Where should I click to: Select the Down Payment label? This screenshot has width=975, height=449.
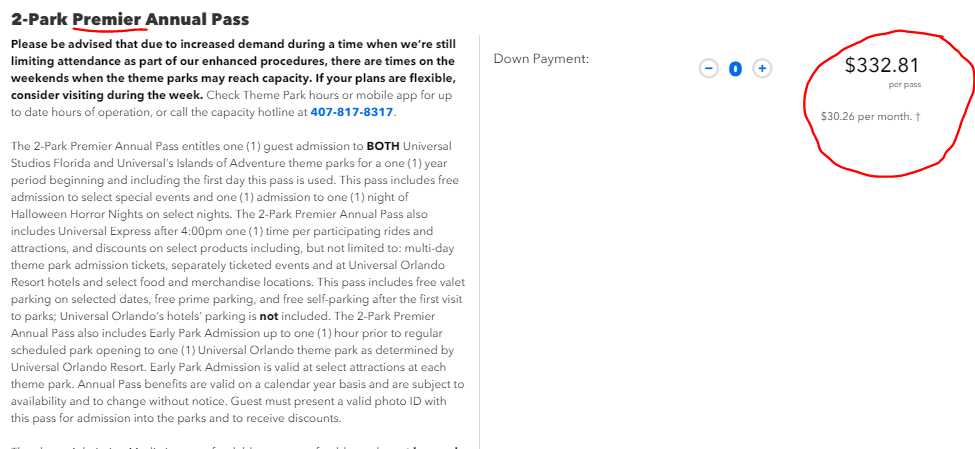[541, 60]
